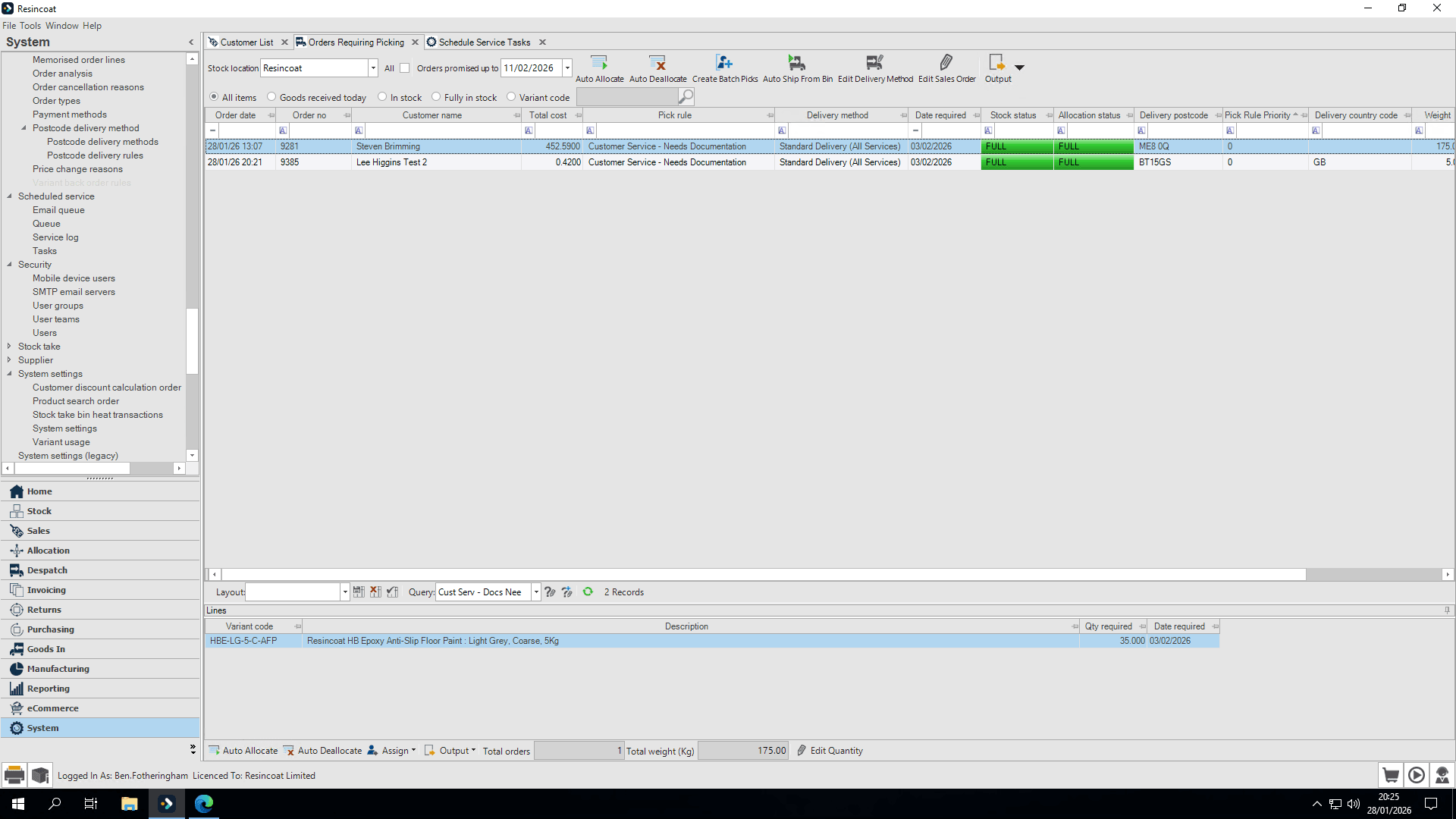The image size is (1456, 819).
Task: Click the Auto Allocate toolbar icon
Action: coord(599,62)
